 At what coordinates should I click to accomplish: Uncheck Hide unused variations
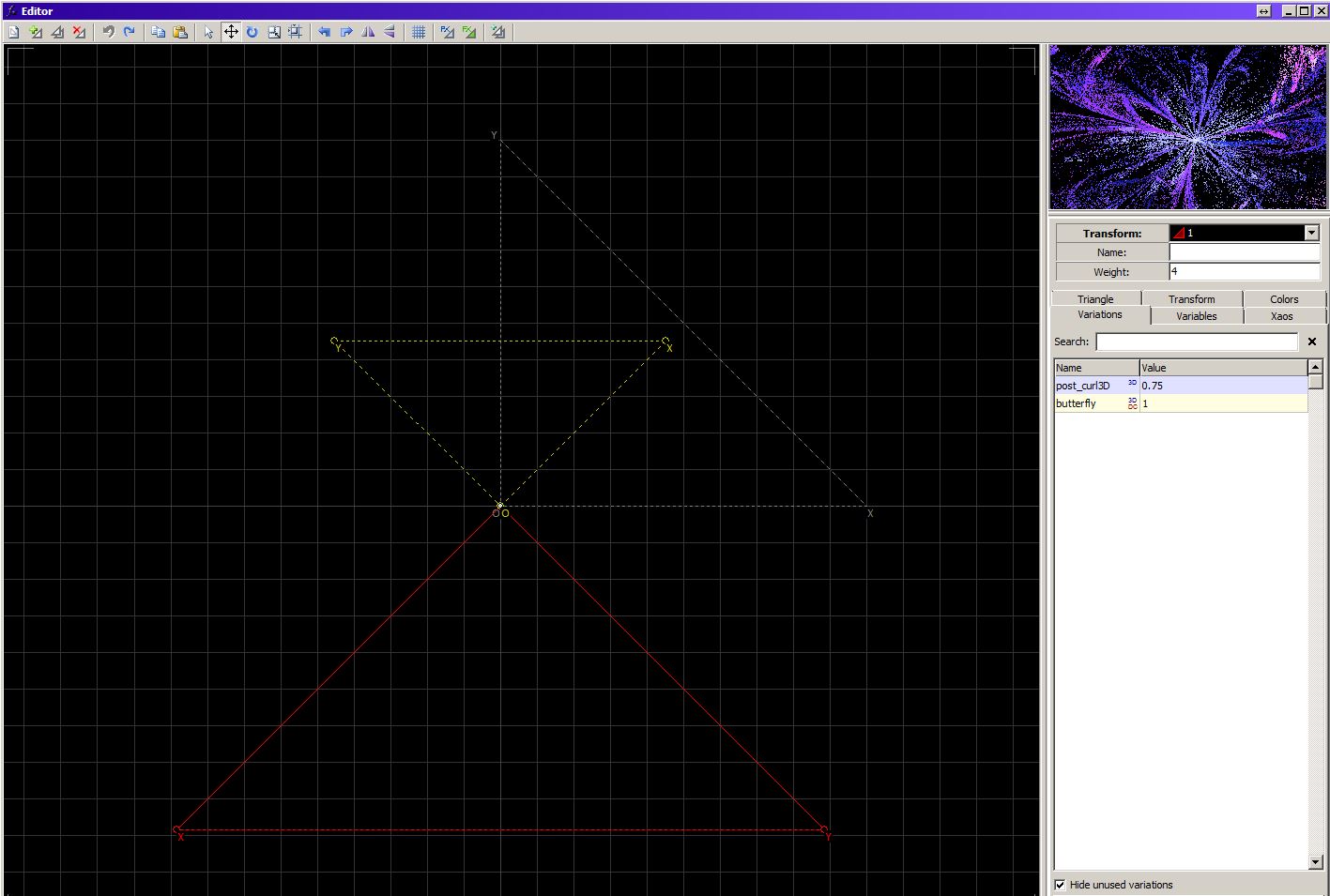click(x=1060, y=885)
